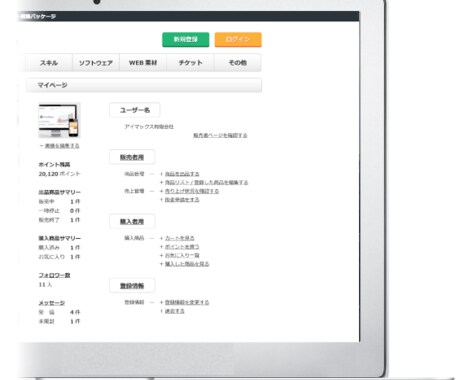
Task: Click the 販売者用 section heading
Action: coord(132,157)
